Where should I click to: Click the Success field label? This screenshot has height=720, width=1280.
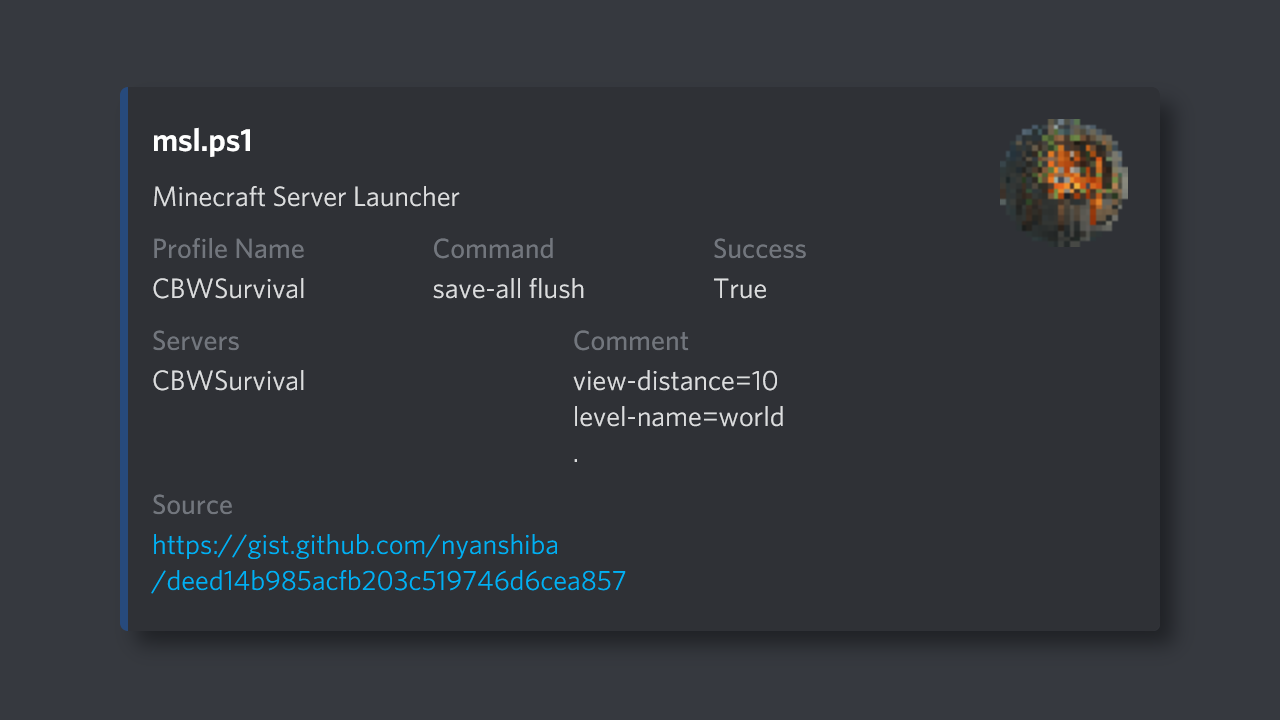pos(759,249)
